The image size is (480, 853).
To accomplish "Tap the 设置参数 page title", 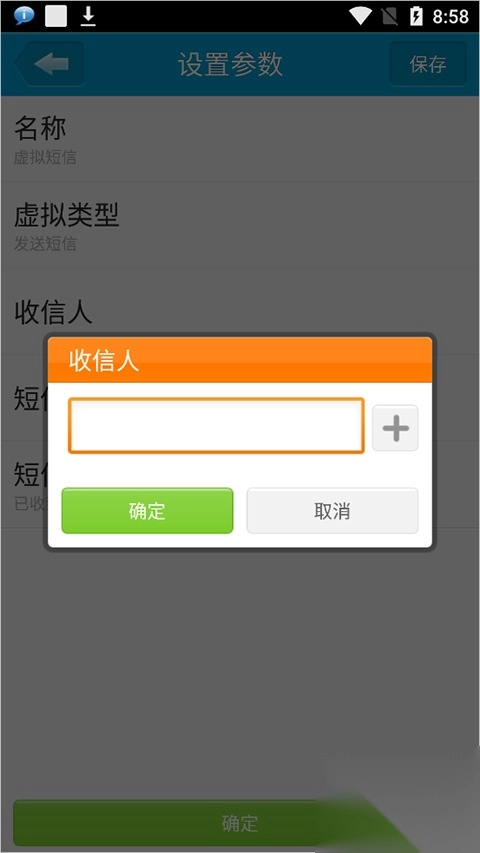I will [231, 64].
